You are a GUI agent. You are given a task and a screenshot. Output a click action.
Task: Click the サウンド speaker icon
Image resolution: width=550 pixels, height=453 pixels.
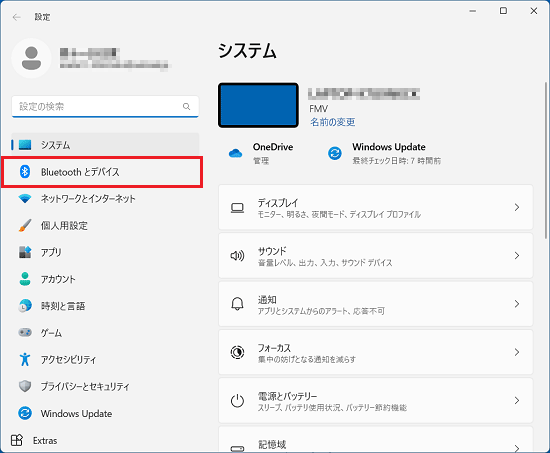(x=237, y=256)
